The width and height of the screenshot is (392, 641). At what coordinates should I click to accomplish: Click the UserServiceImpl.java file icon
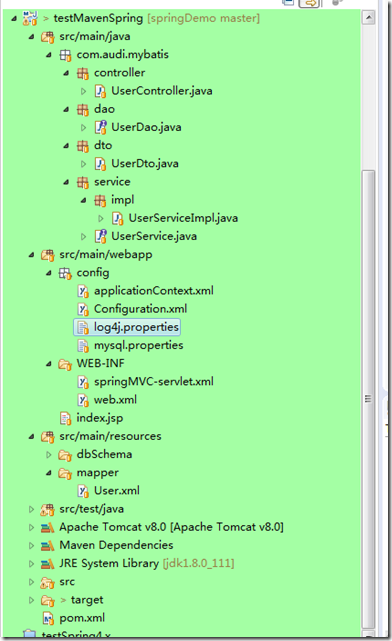coord(118,218)
